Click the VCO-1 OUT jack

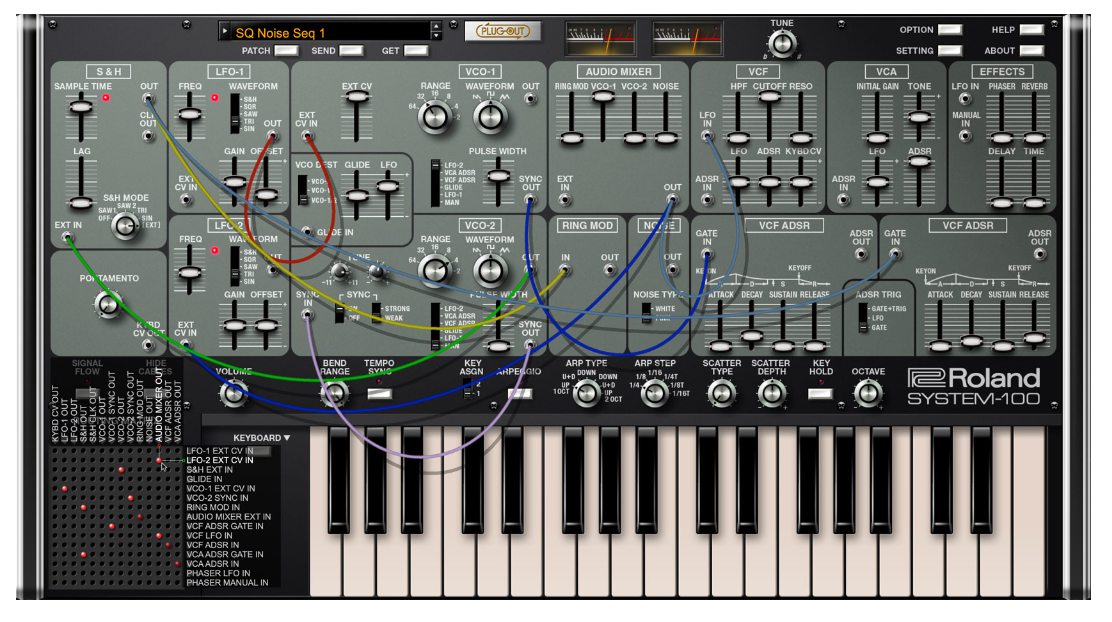pyautogui.click(x=530, y=99)
